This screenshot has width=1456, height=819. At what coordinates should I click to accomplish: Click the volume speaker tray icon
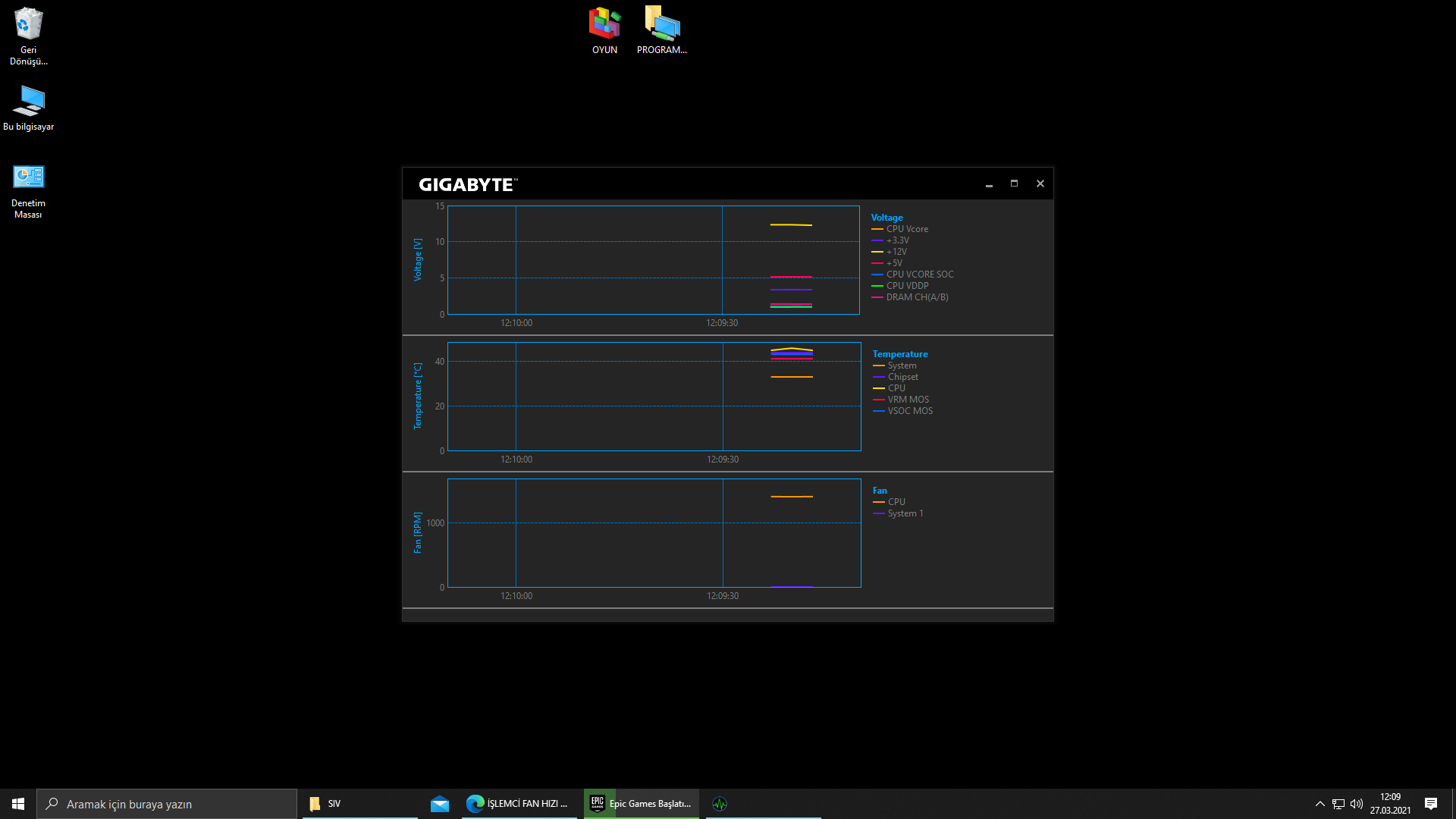tap(1357, 804)
